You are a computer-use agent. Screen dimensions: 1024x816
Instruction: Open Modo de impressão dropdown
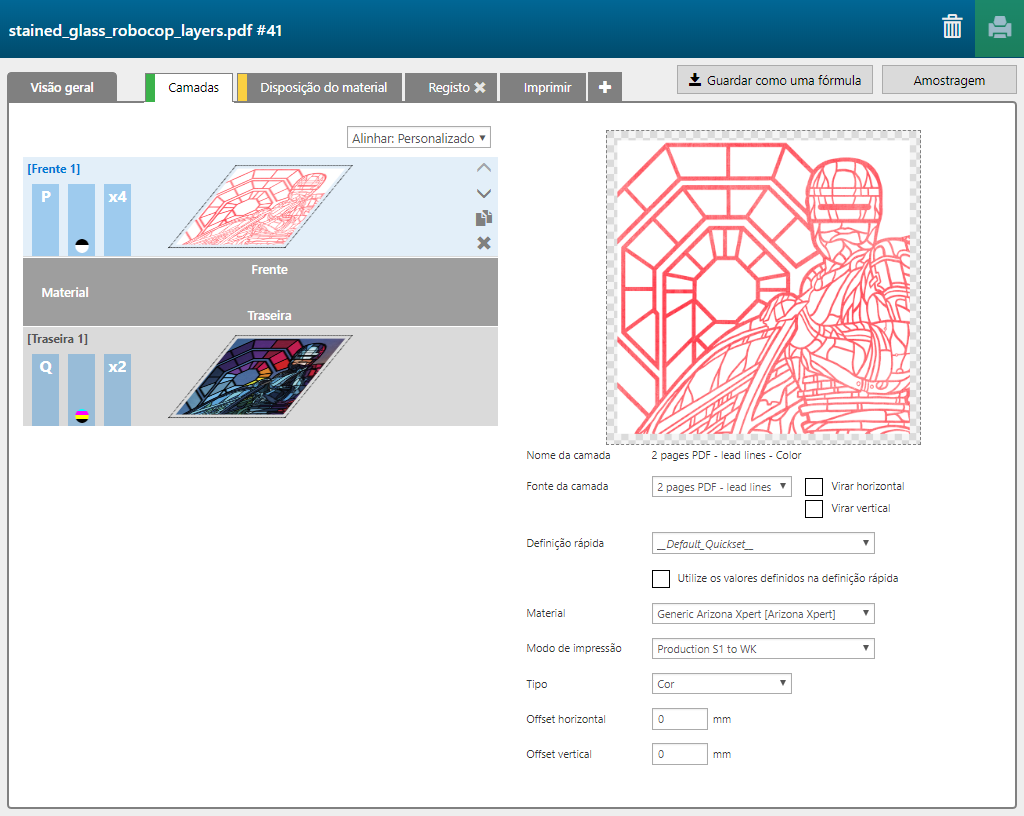point(763,648)
